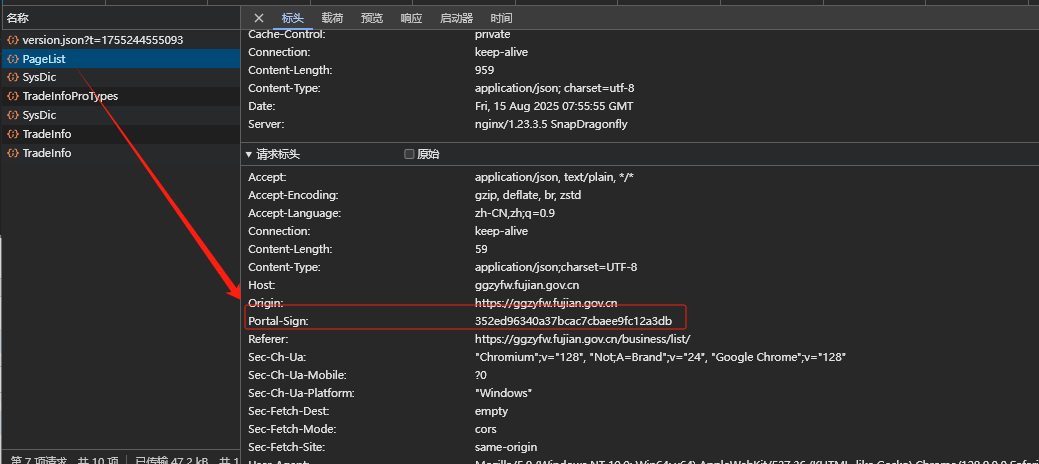Click the Origin header name

click(x=266, y=303)
